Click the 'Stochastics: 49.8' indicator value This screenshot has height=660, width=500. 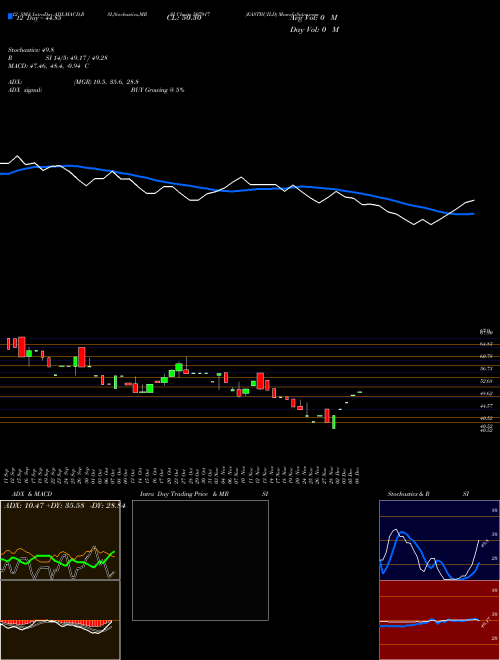[31, 50]
